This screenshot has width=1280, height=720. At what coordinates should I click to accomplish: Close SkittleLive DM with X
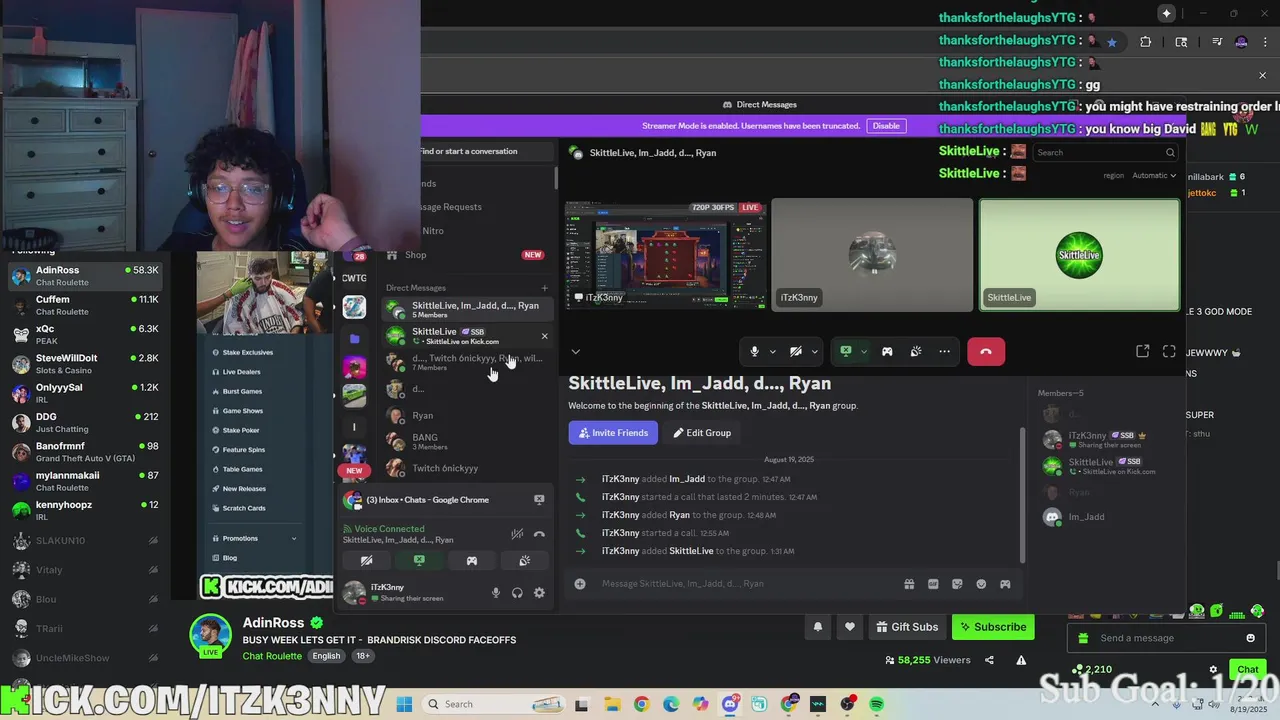[544, 336]
